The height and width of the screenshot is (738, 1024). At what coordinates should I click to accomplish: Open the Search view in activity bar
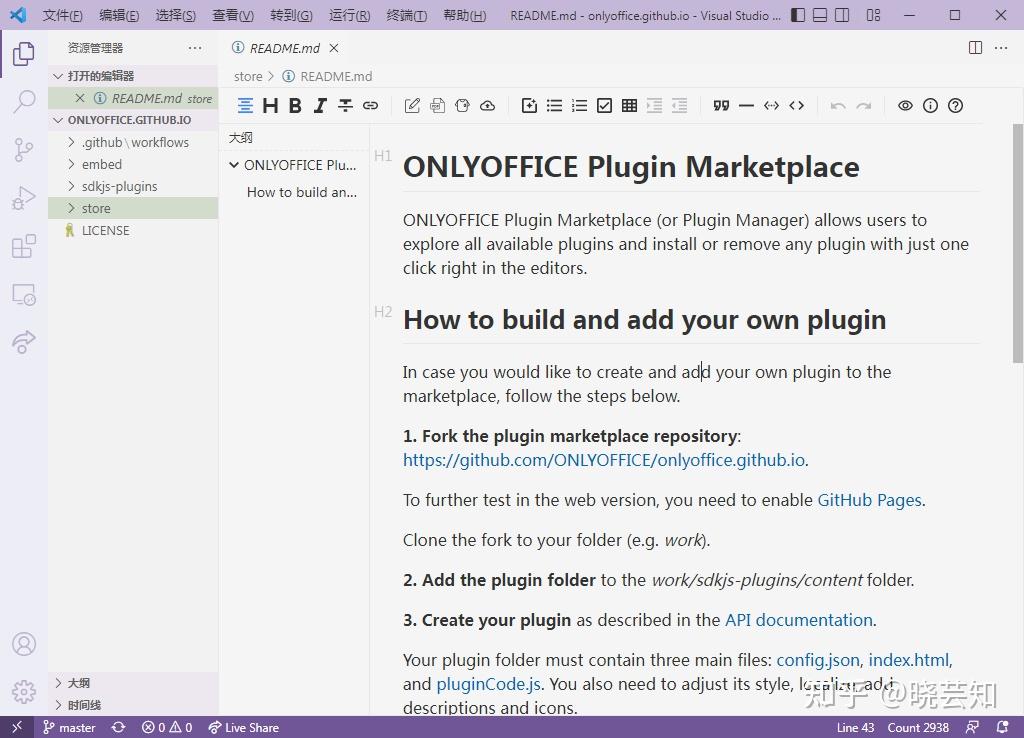click(24, 102)
